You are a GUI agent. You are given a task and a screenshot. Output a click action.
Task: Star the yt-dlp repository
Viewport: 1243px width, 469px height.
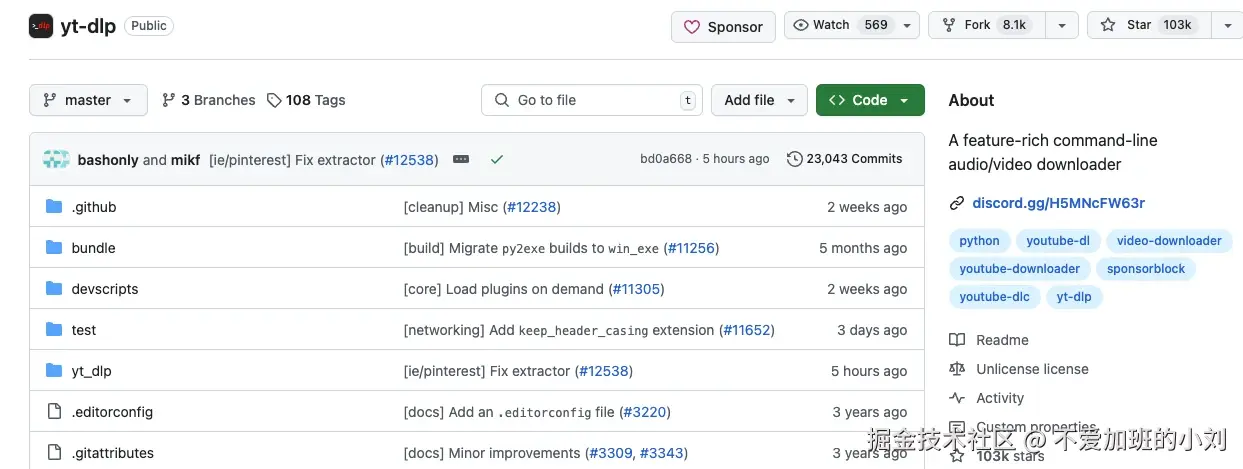(x=1146, y=26)
